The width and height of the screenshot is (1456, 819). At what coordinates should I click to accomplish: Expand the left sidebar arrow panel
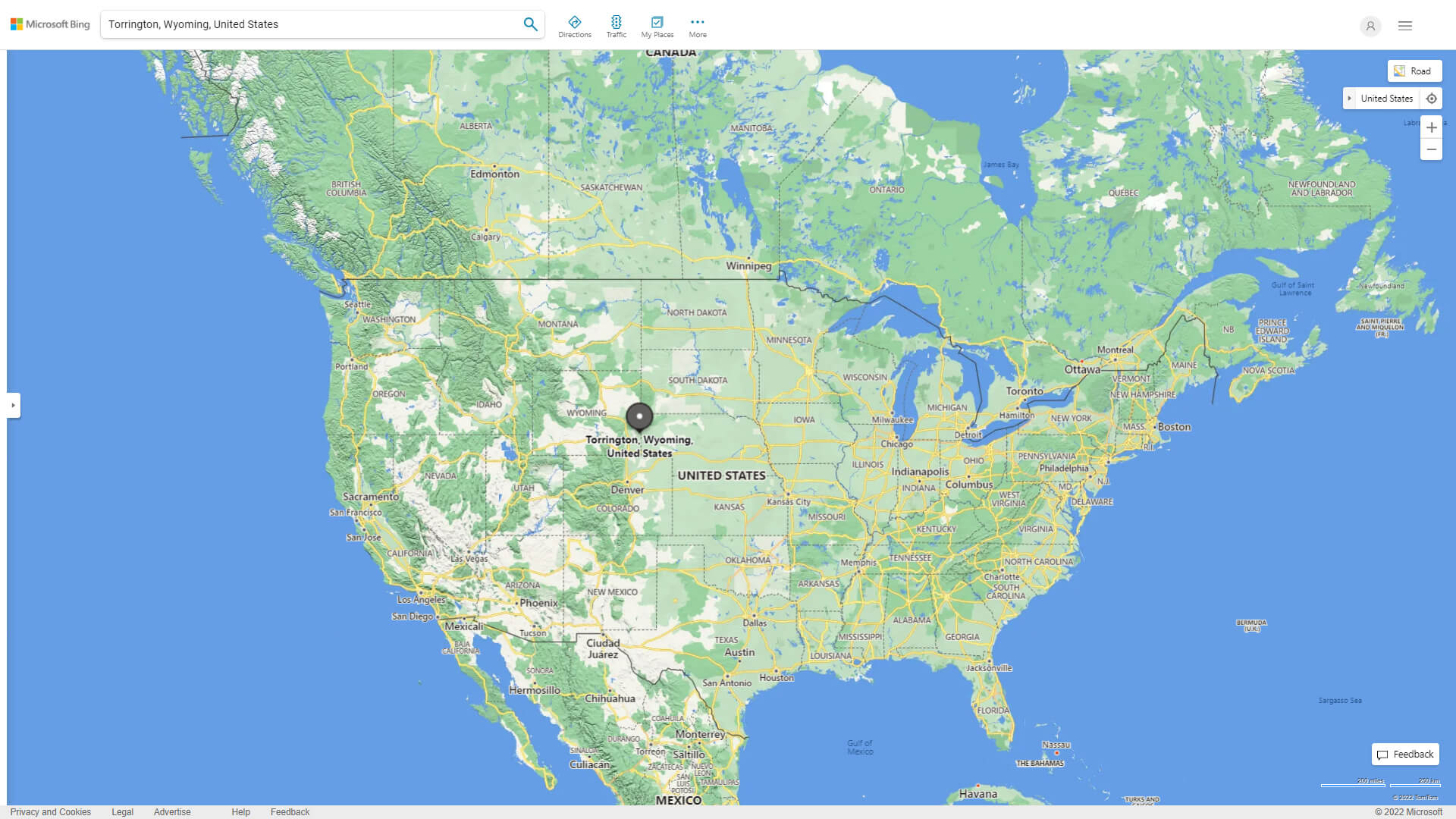click(x=12, y=405)
